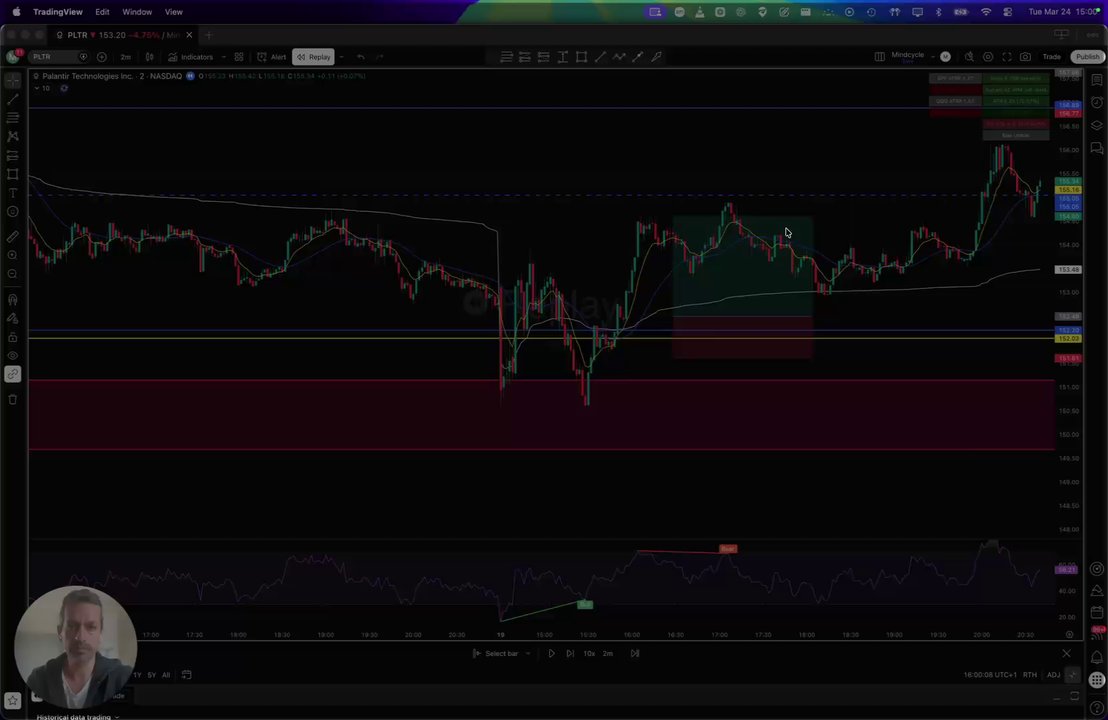
Task: Open the Edit menu
Action: pyautogui.click(x=102, y=12)
